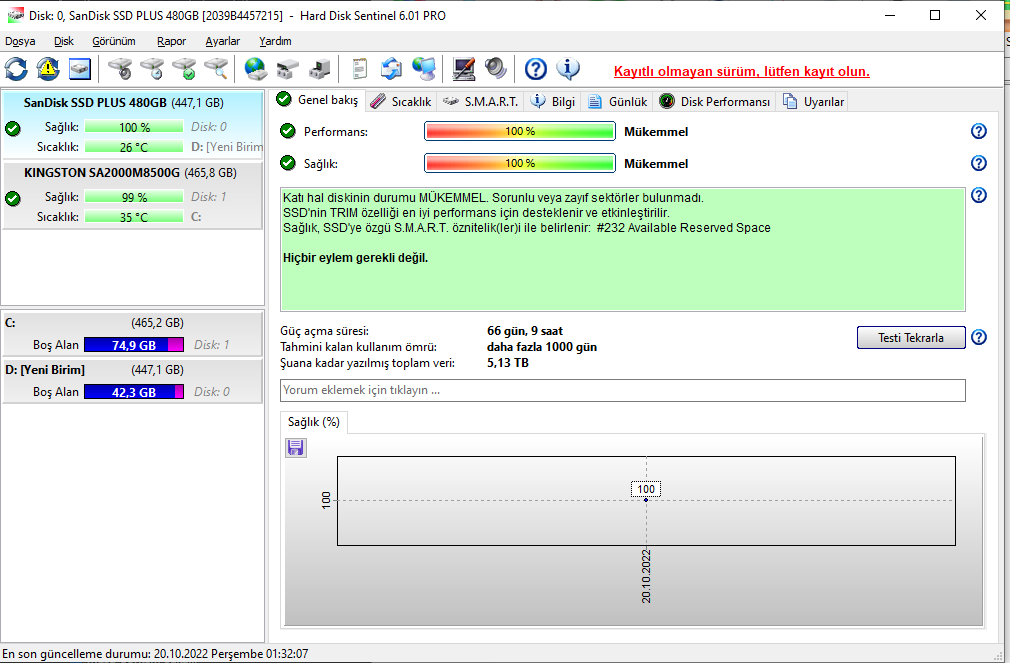Click the refresh disks toolbar icon
Image resolution: width=1010 pixels, height=663 pixels.
tap(17, 69)
